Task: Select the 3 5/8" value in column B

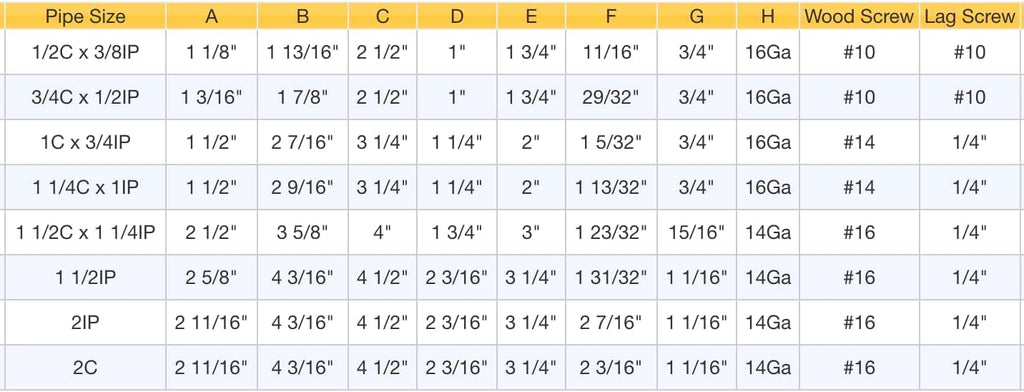Action: click(302, 232)
